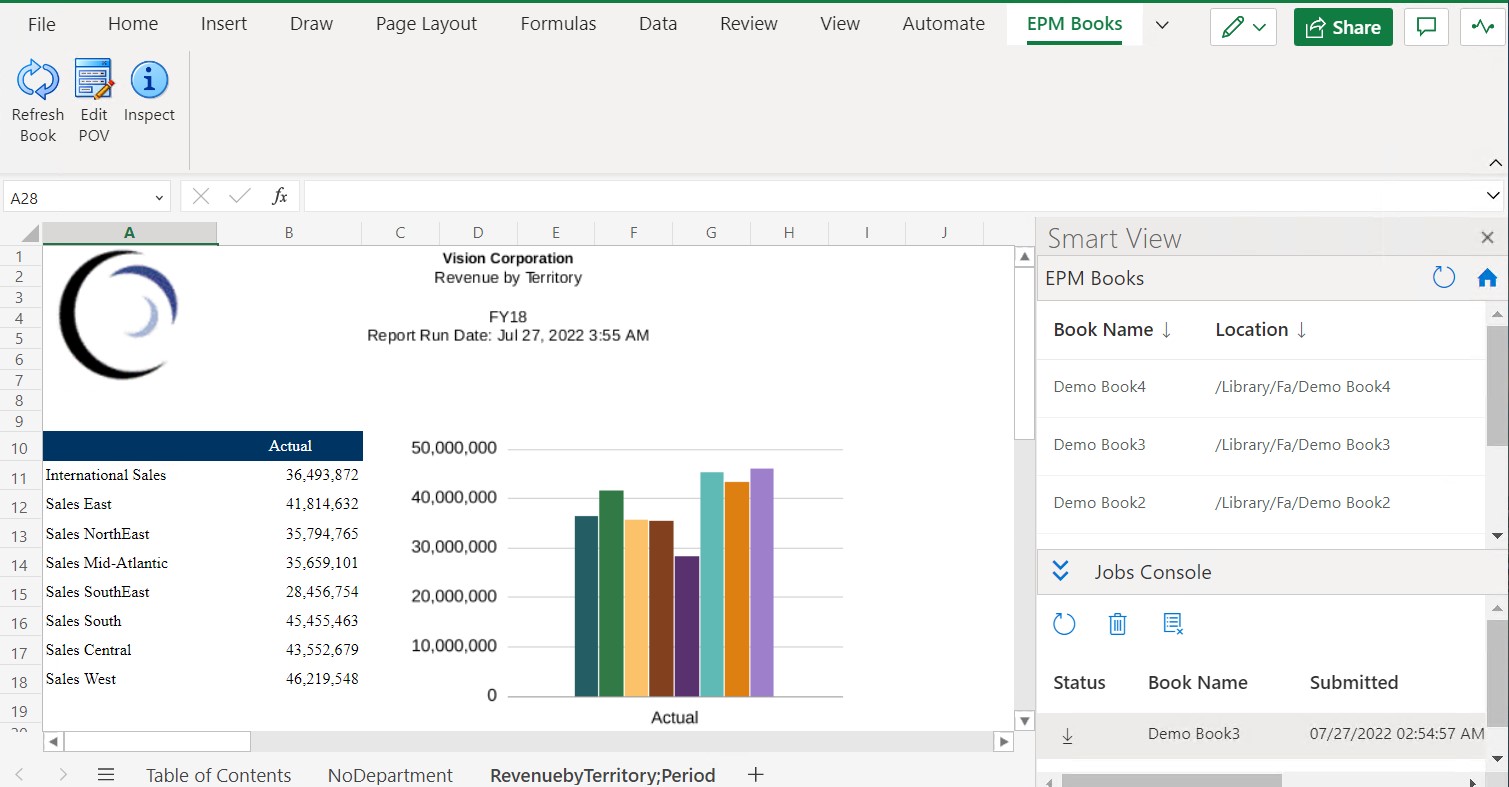Open the sheet list hamburger icon
This screenshot has width=1509, height=787.
pyautogui.click(x=105, y=774)
